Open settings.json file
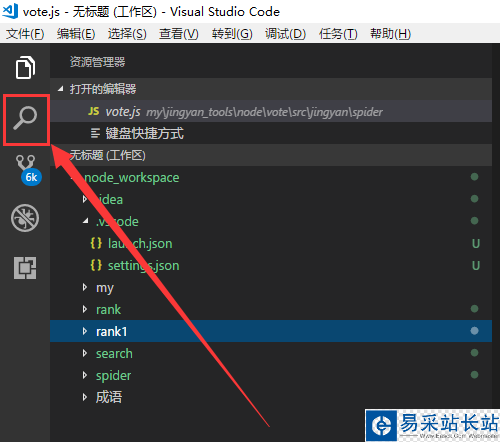 click(143, 265)
